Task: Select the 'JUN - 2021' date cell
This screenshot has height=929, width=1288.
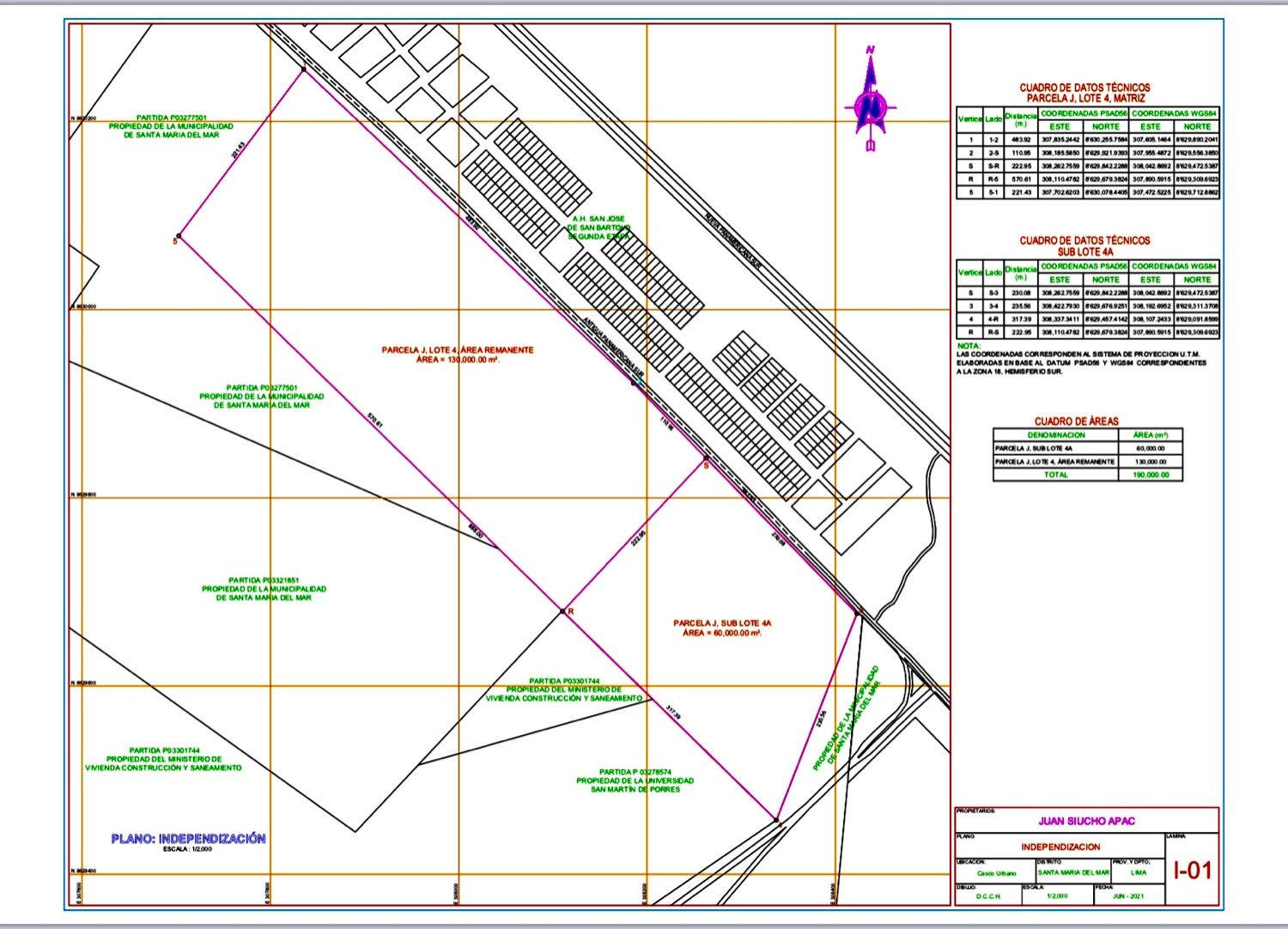Action: point(1127,896)
